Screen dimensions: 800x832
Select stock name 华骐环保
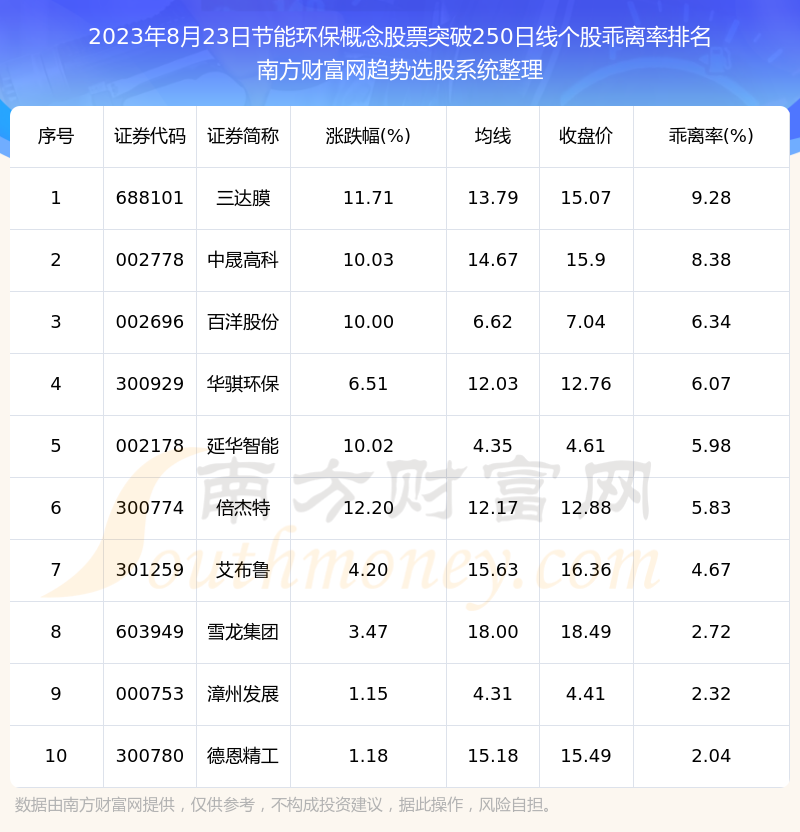(243, 384)
